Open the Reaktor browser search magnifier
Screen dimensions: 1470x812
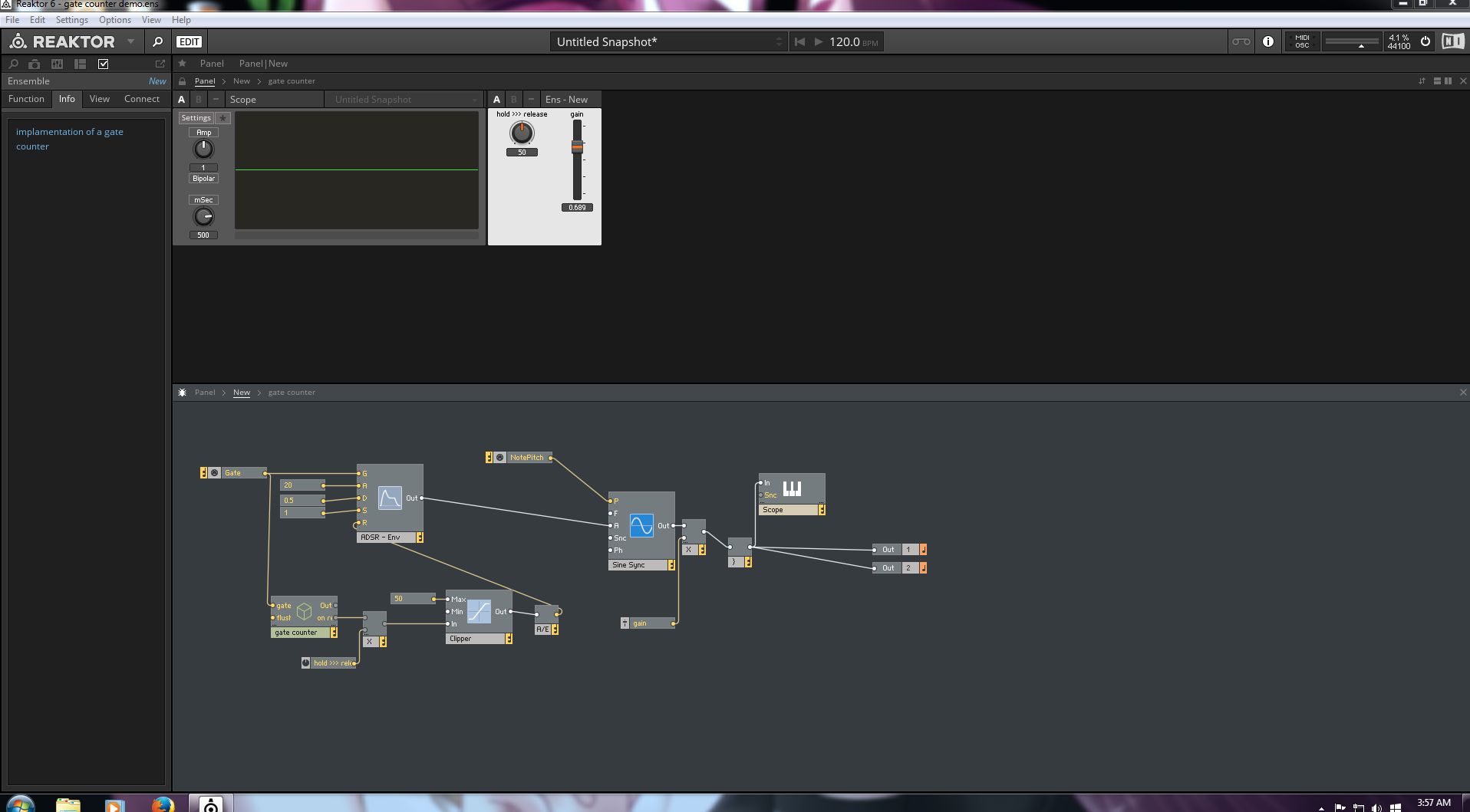pos(157,41)
